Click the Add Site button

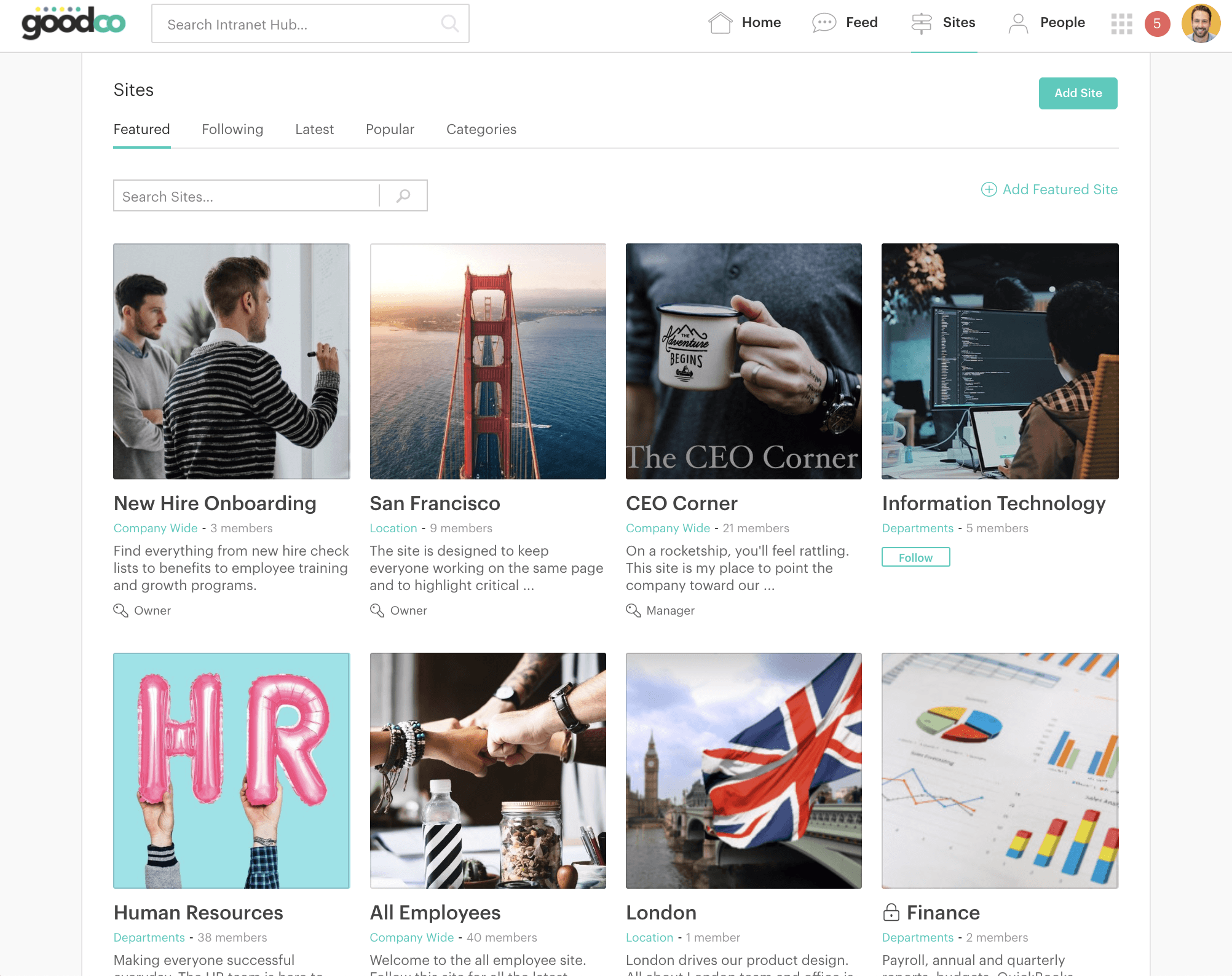click(1078, 93)
